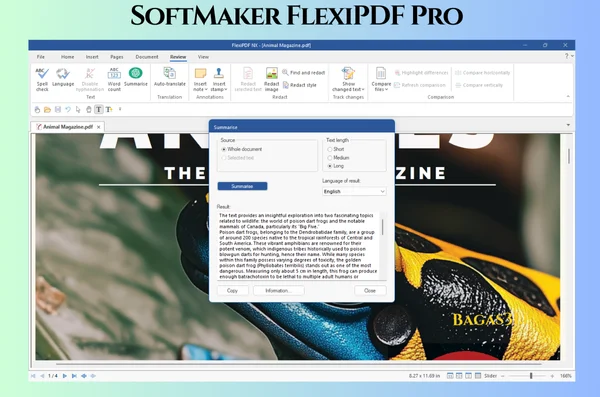
Task: Open the document tabs list arrow
Action: (x=568, y=125)
